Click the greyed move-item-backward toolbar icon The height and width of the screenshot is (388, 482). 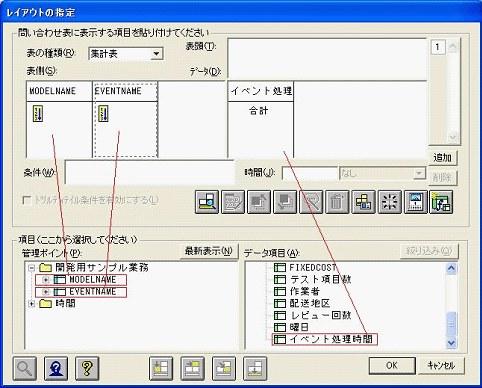pos(285,202)
